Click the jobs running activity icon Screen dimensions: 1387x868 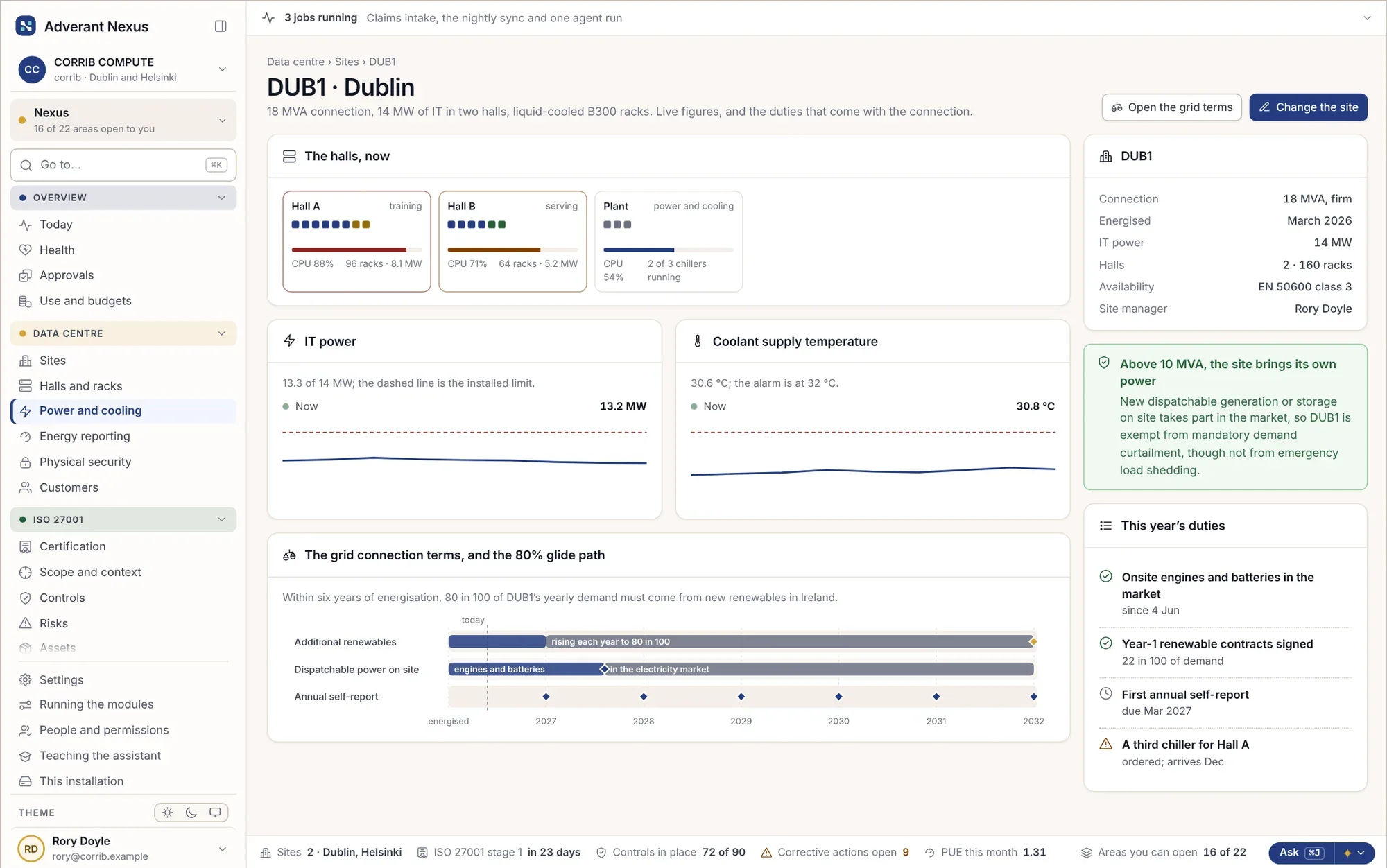[269, 18]
